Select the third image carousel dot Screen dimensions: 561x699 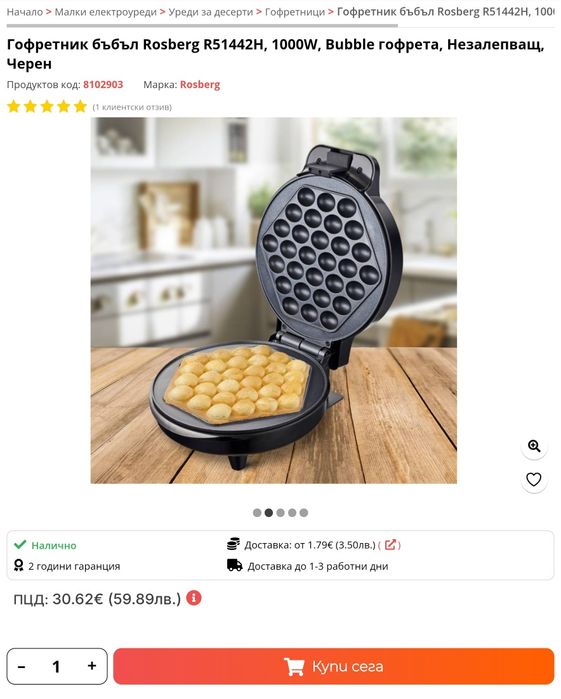[x=280, y=513]
